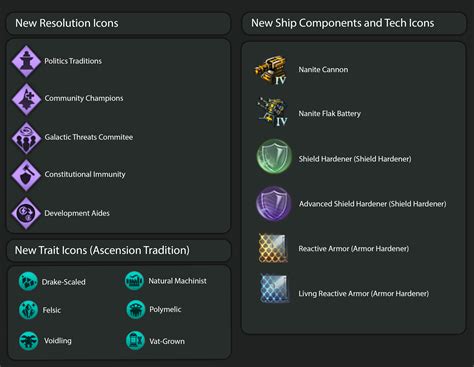The image size is (474, 367).
Task: Click the 'Drake-Scaled' trait name
Action: tap(63, 282)
